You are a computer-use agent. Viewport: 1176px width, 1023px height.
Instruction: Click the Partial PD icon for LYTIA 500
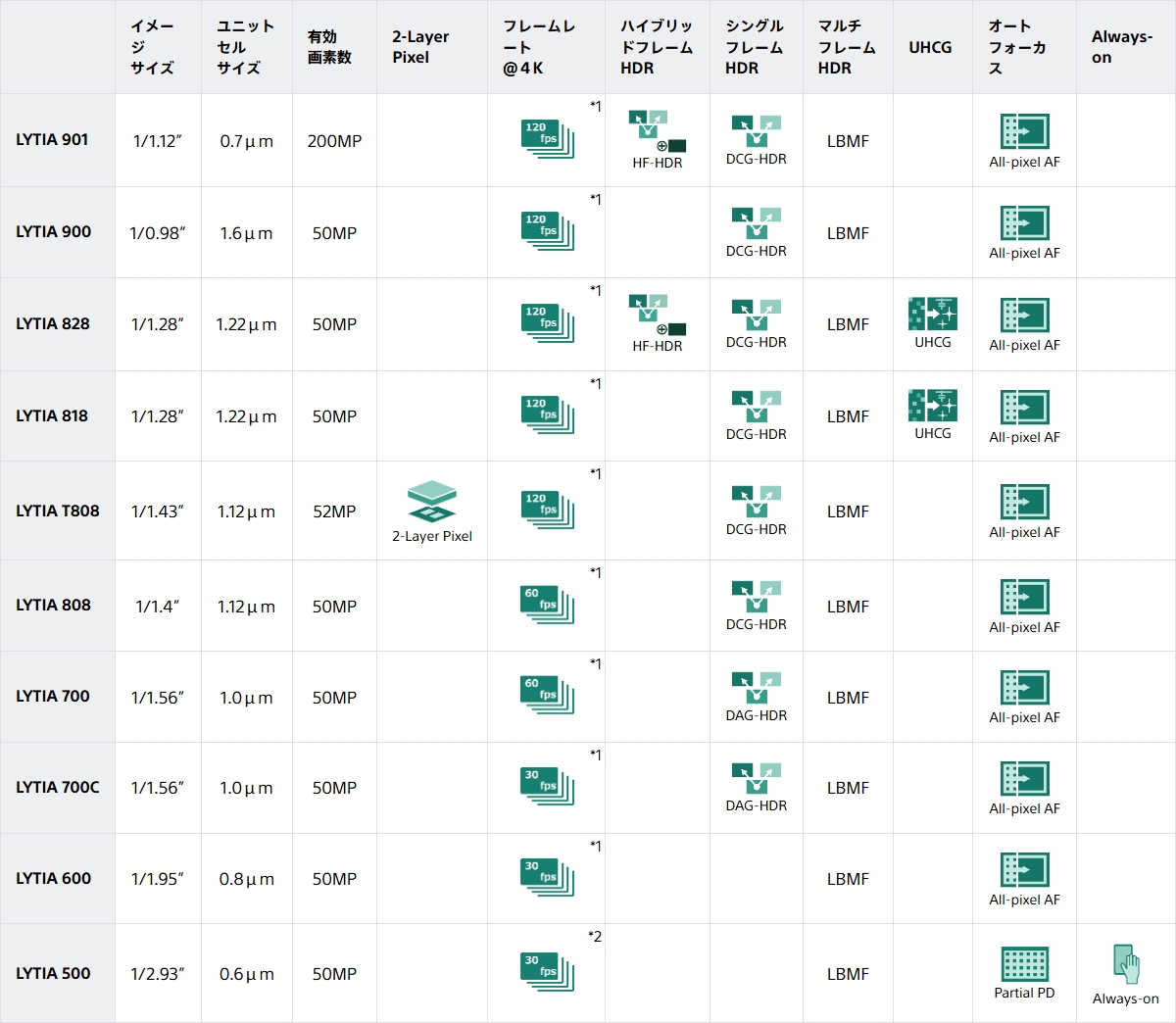pos(1024,964)
